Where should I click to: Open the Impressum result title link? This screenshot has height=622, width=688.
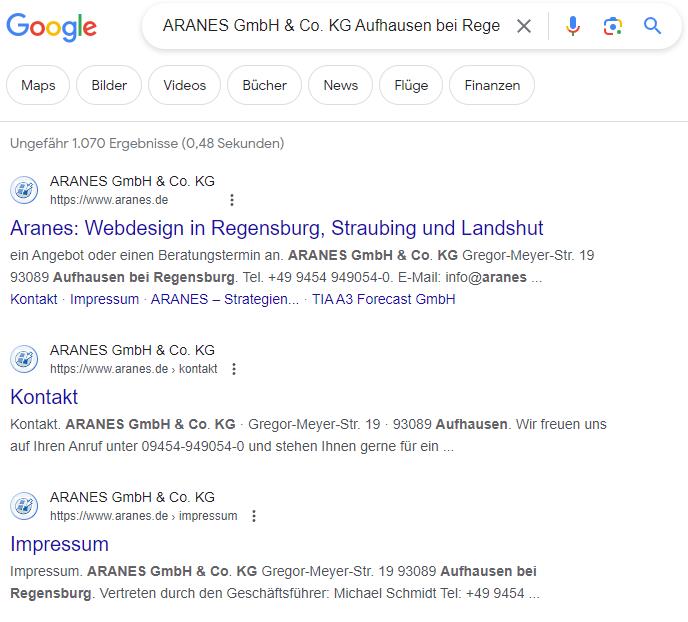click(59, 544)
